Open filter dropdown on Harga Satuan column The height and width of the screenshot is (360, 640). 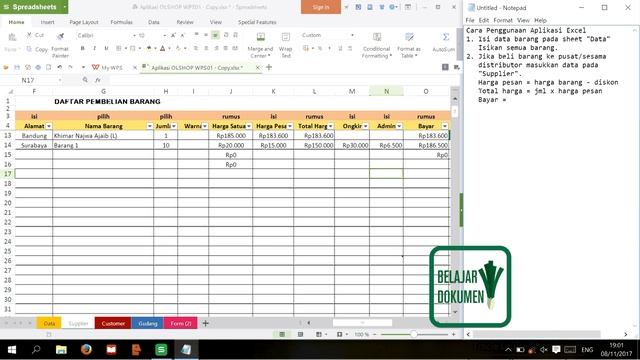249,126
